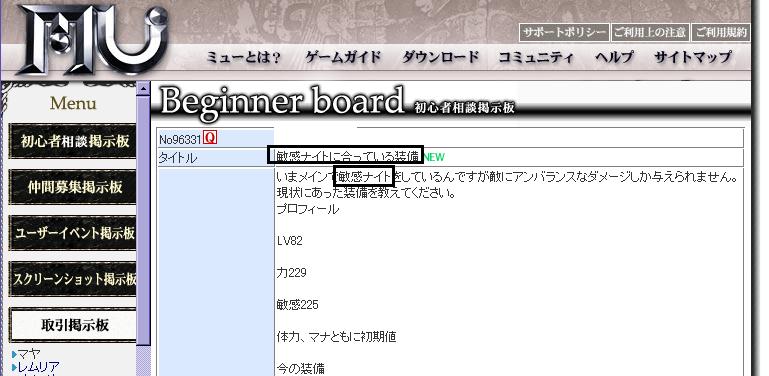Open サポートポリシー link

pos(564,33)
